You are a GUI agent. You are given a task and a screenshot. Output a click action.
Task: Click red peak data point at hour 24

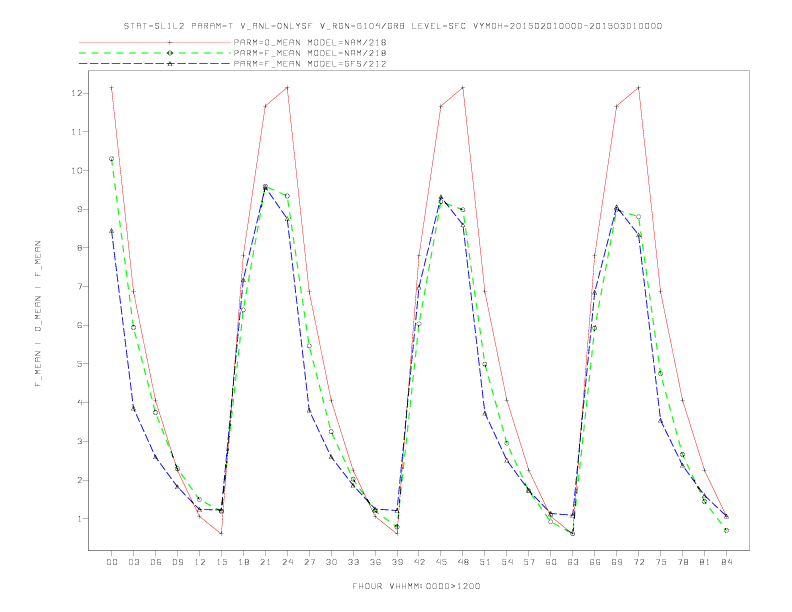click(x=287, y=88)
